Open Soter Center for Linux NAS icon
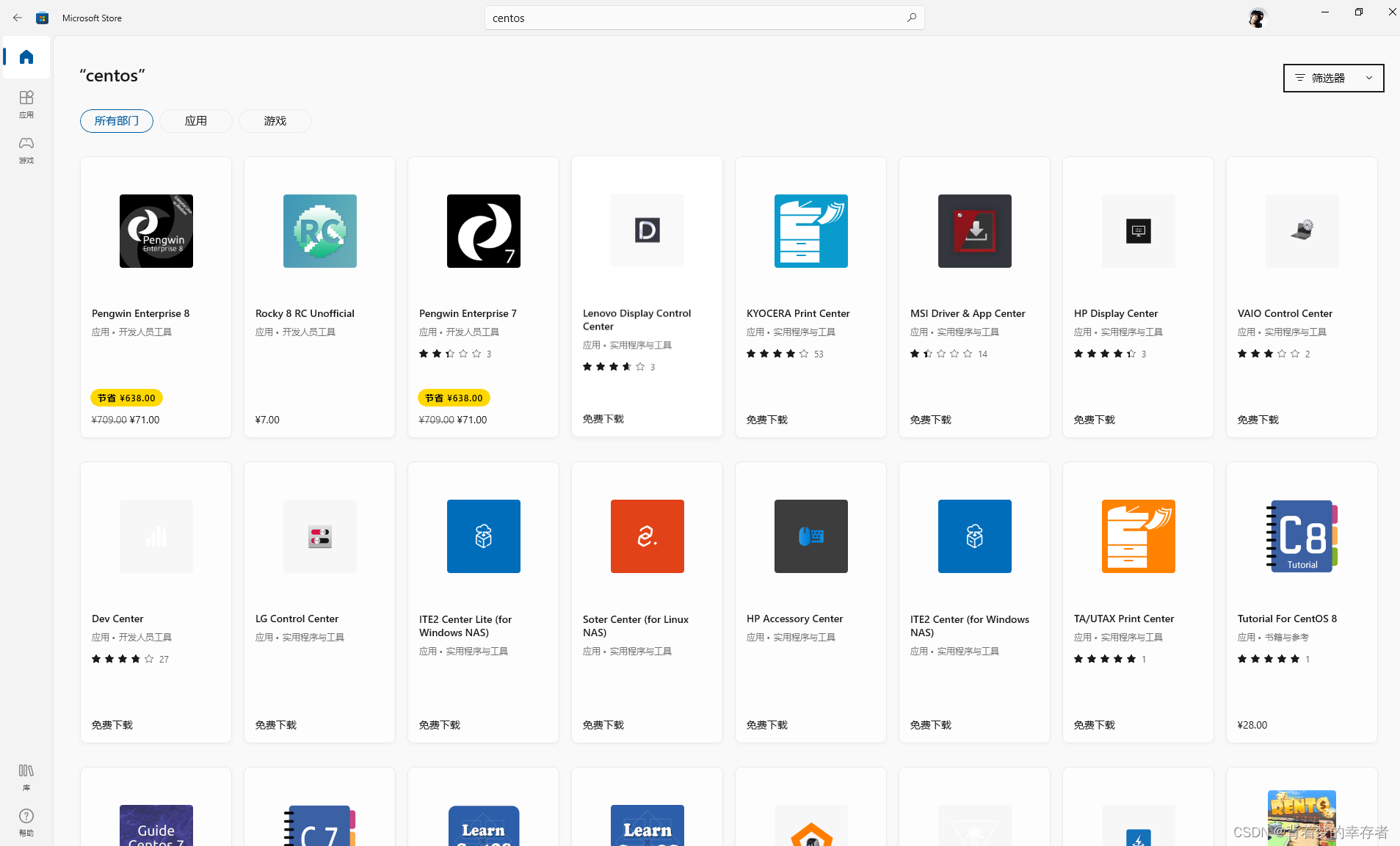This screenshot has height=846, width=1400. 648,536
